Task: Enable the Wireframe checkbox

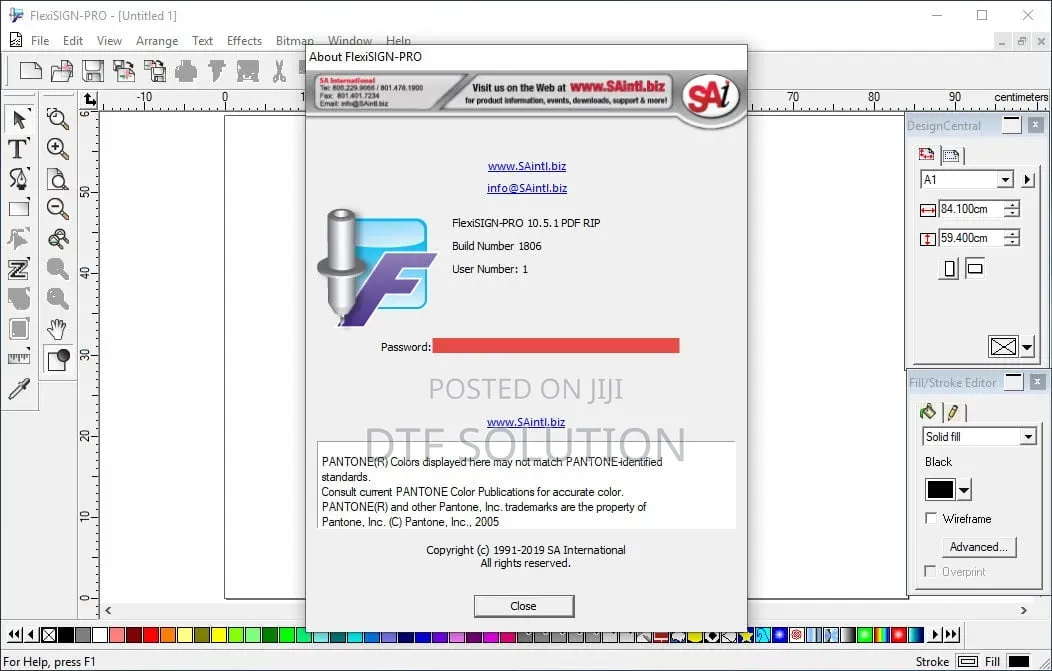Action: coord(931,518)
